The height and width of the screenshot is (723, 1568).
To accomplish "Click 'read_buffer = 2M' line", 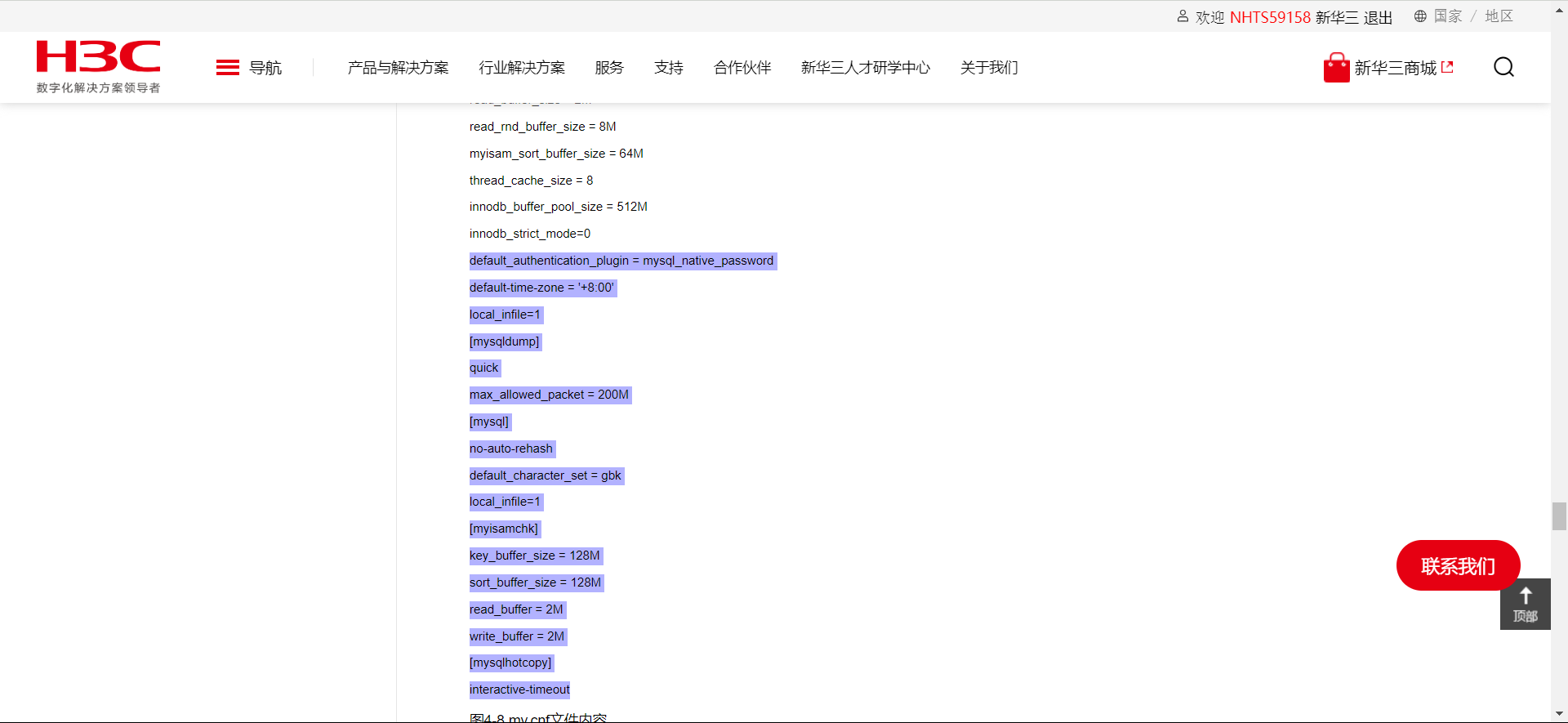I will tap(516, 609).
